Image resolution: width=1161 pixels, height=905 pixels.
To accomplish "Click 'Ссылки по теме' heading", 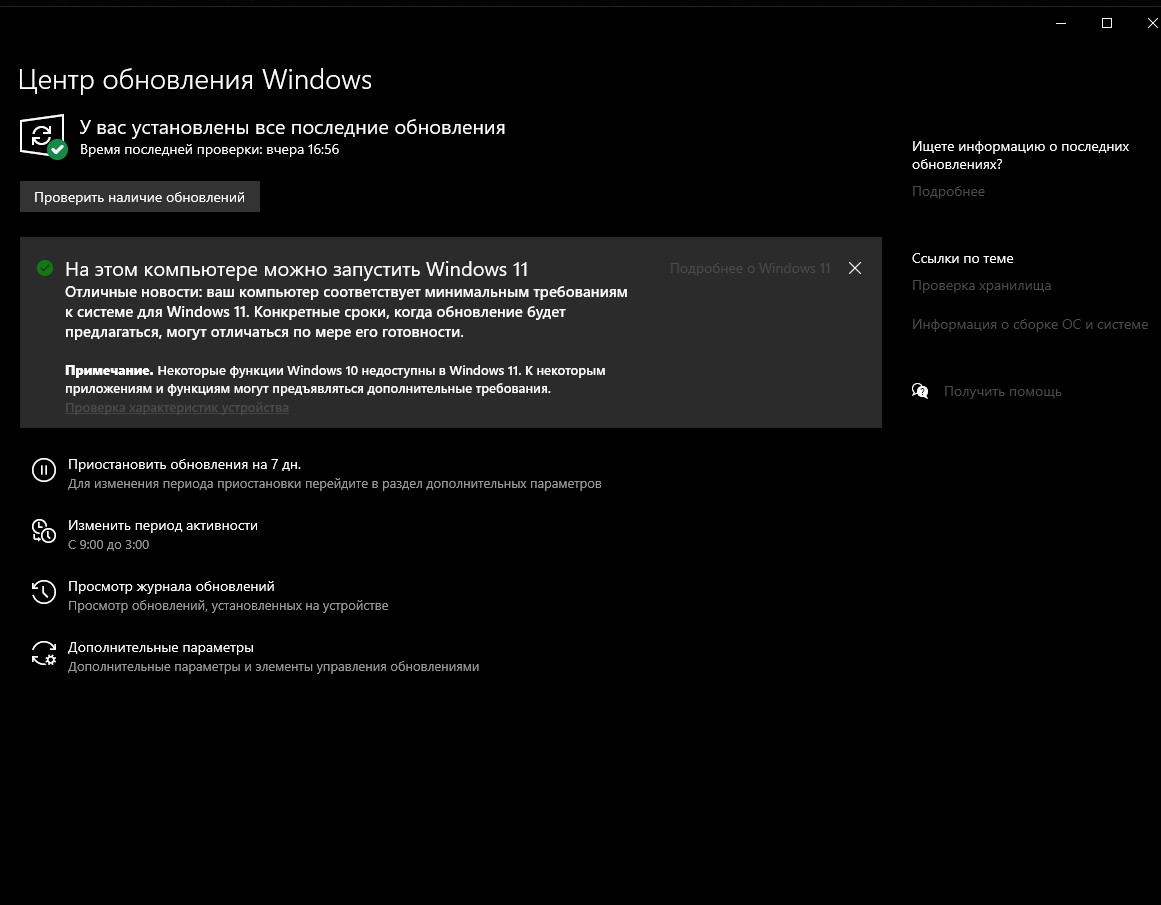I will (x=963, y=258).
